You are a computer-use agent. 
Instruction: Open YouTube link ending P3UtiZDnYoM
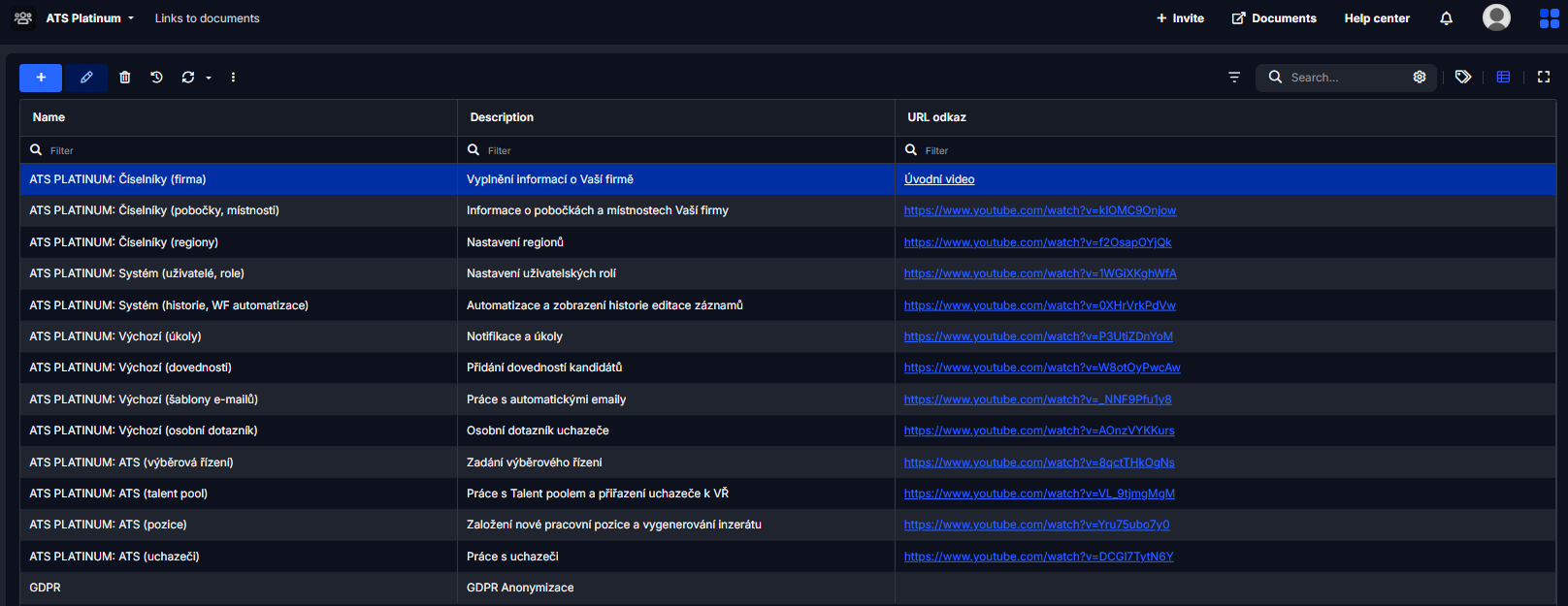(x=1038, y=336)
